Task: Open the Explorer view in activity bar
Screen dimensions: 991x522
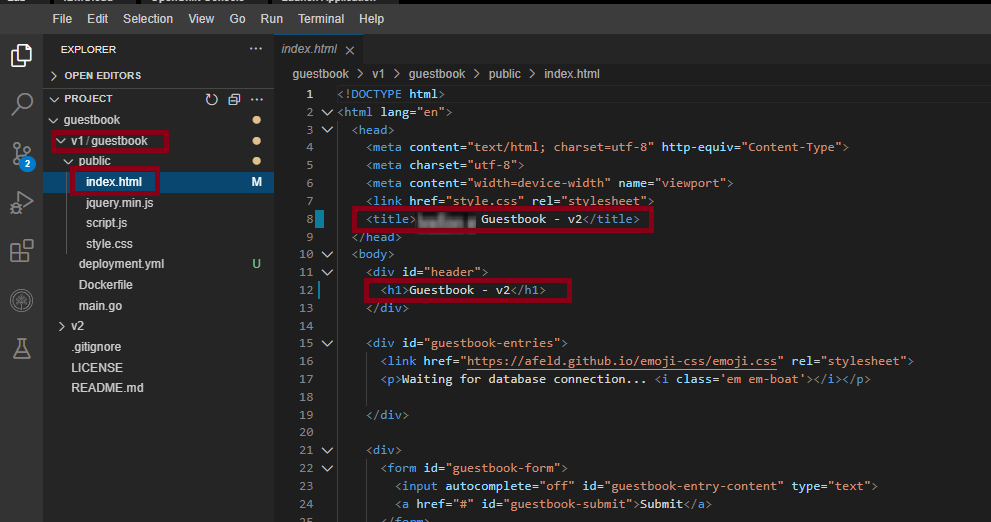Action: click(x=21, y=56)
